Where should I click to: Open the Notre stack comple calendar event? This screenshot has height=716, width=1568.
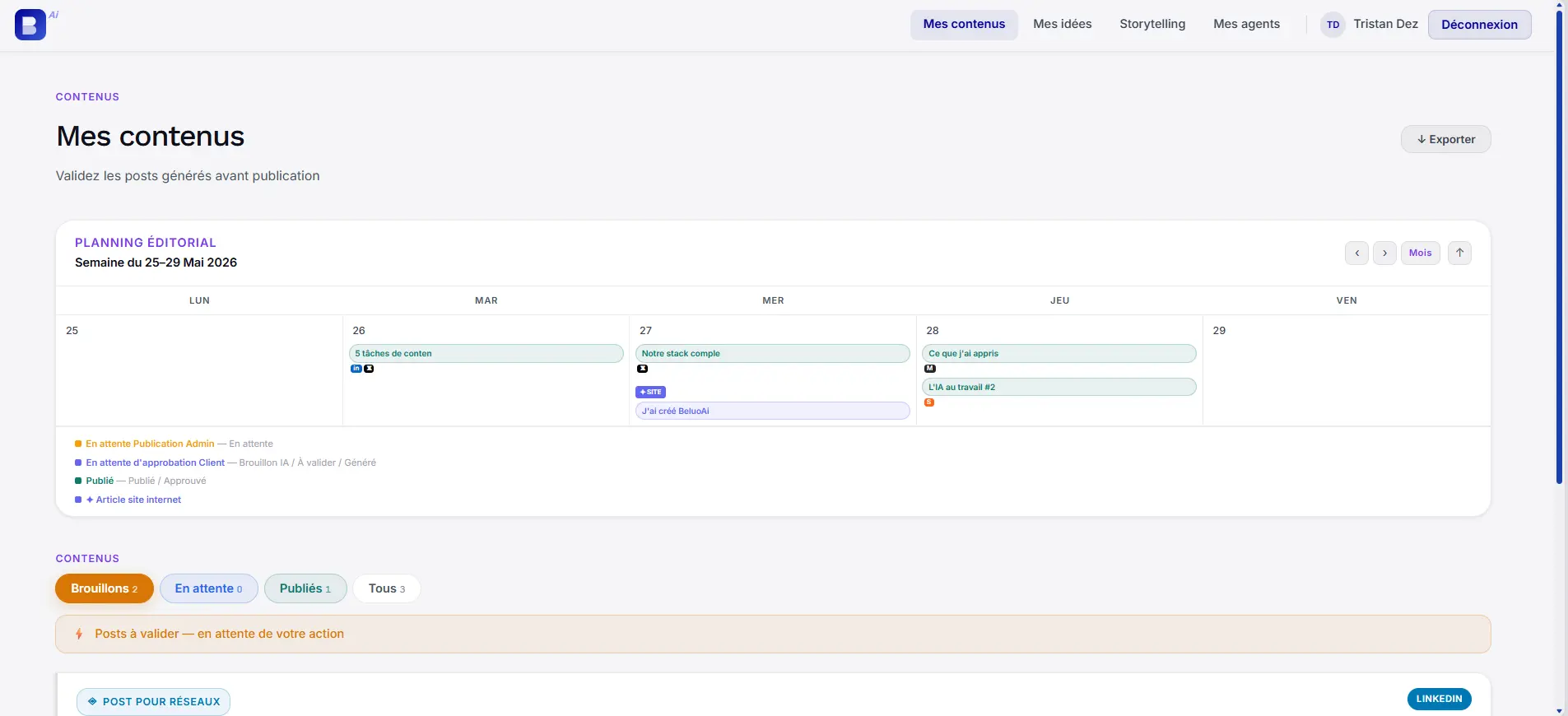(x=773, y=353)
